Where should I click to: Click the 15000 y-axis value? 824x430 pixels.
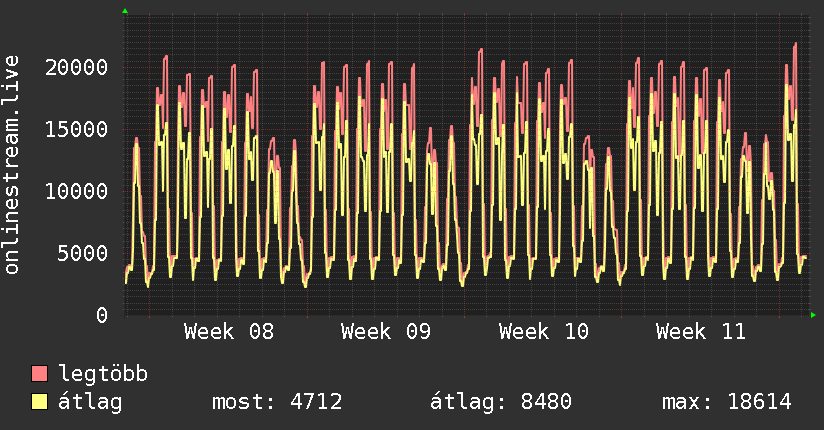coord(76,129)
